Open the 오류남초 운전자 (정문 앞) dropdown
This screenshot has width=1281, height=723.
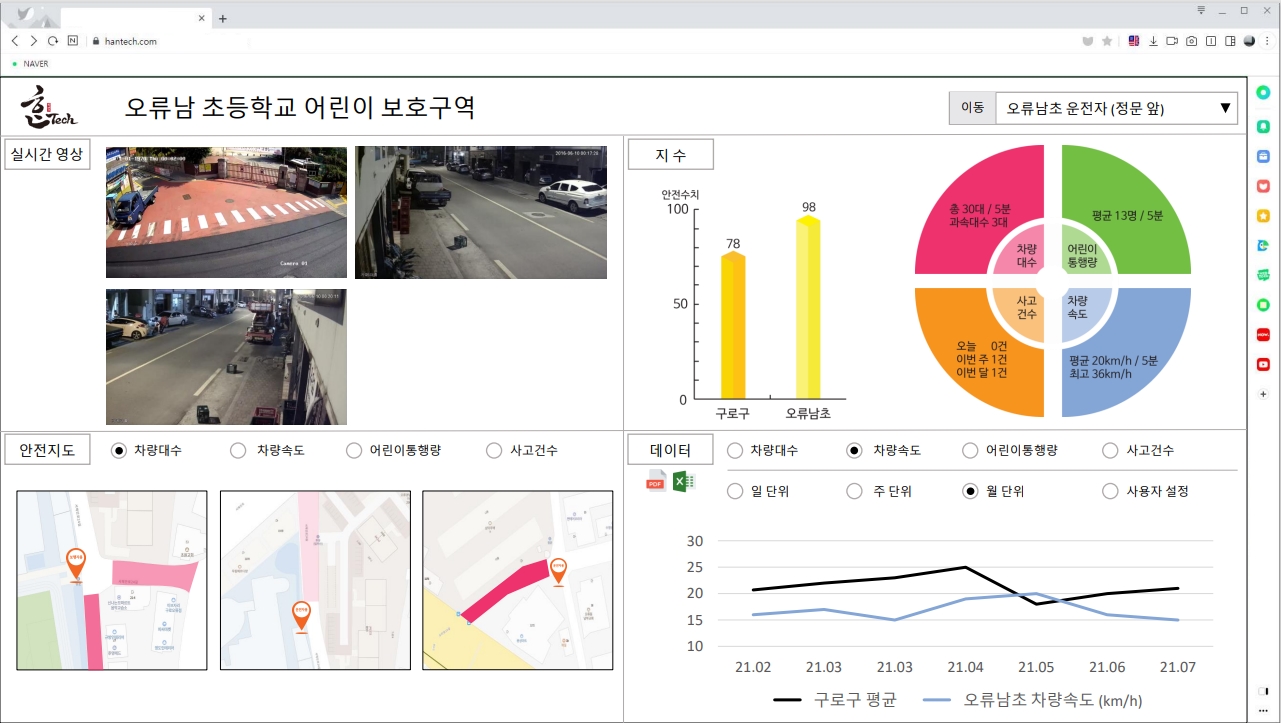[1116, 108]
